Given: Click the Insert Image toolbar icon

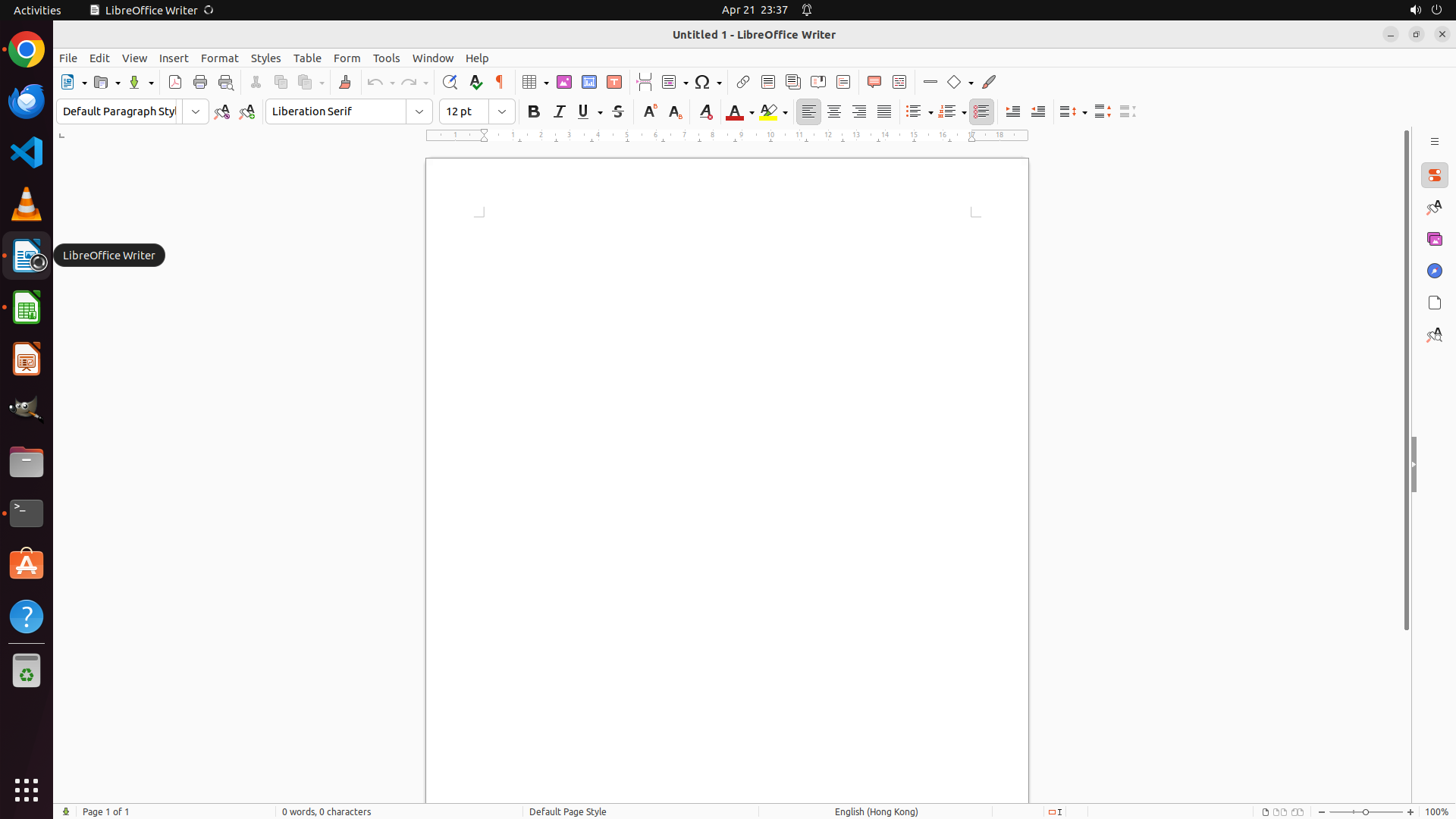Looking at the screenshot, I should pos(564,82).
